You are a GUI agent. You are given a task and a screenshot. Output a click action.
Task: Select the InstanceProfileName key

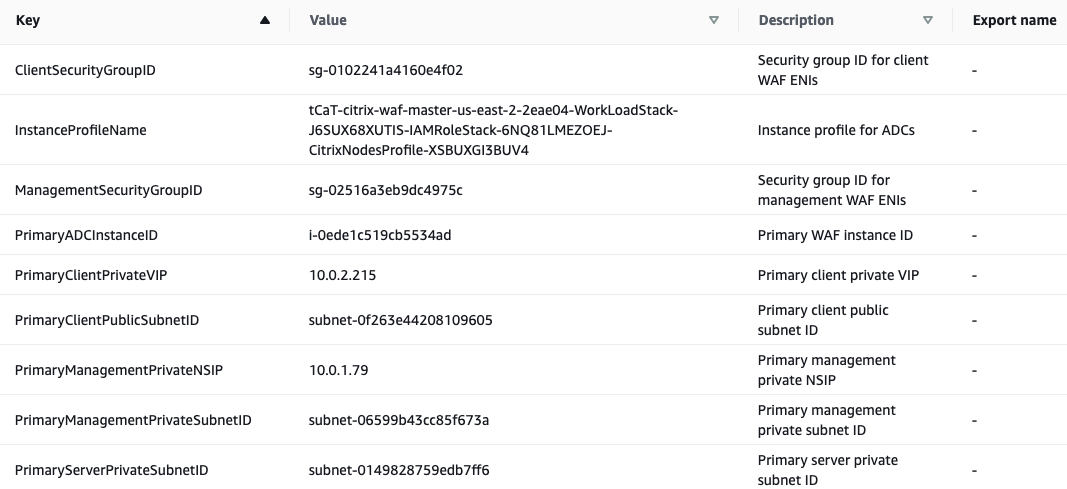tap(80, 130)
